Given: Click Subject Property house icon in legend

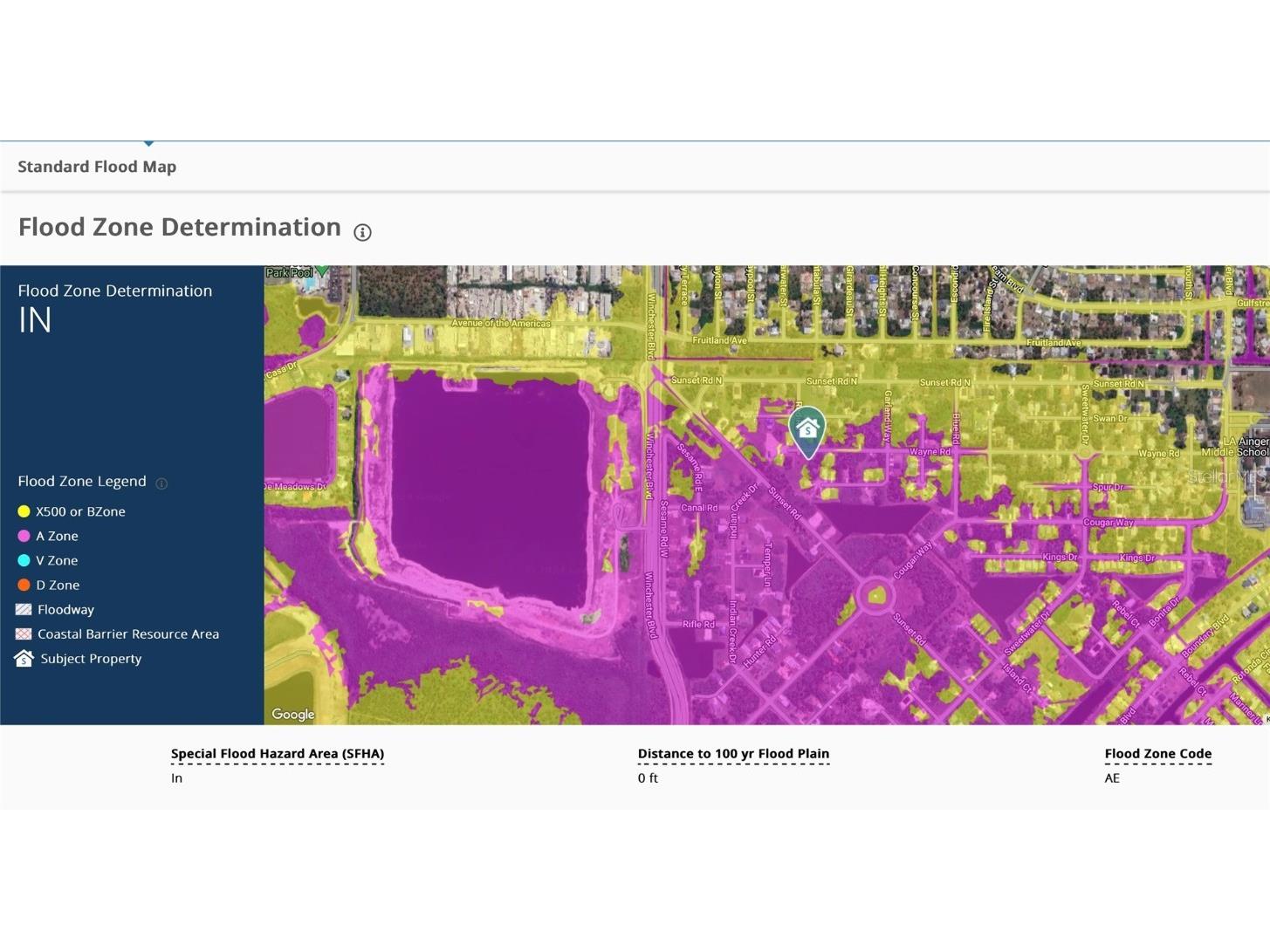Looking at the screenshot, I should 24,659.
